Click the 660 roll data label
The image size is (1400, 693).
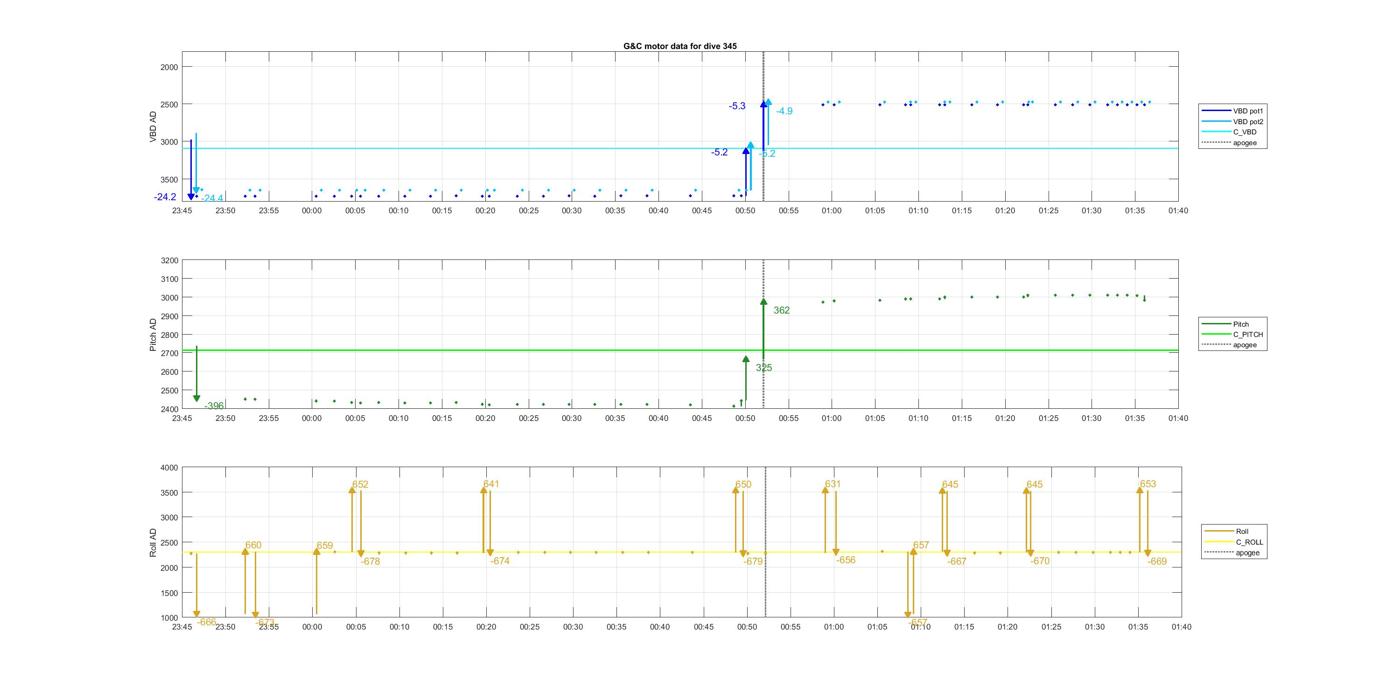(x=253, y=545)
